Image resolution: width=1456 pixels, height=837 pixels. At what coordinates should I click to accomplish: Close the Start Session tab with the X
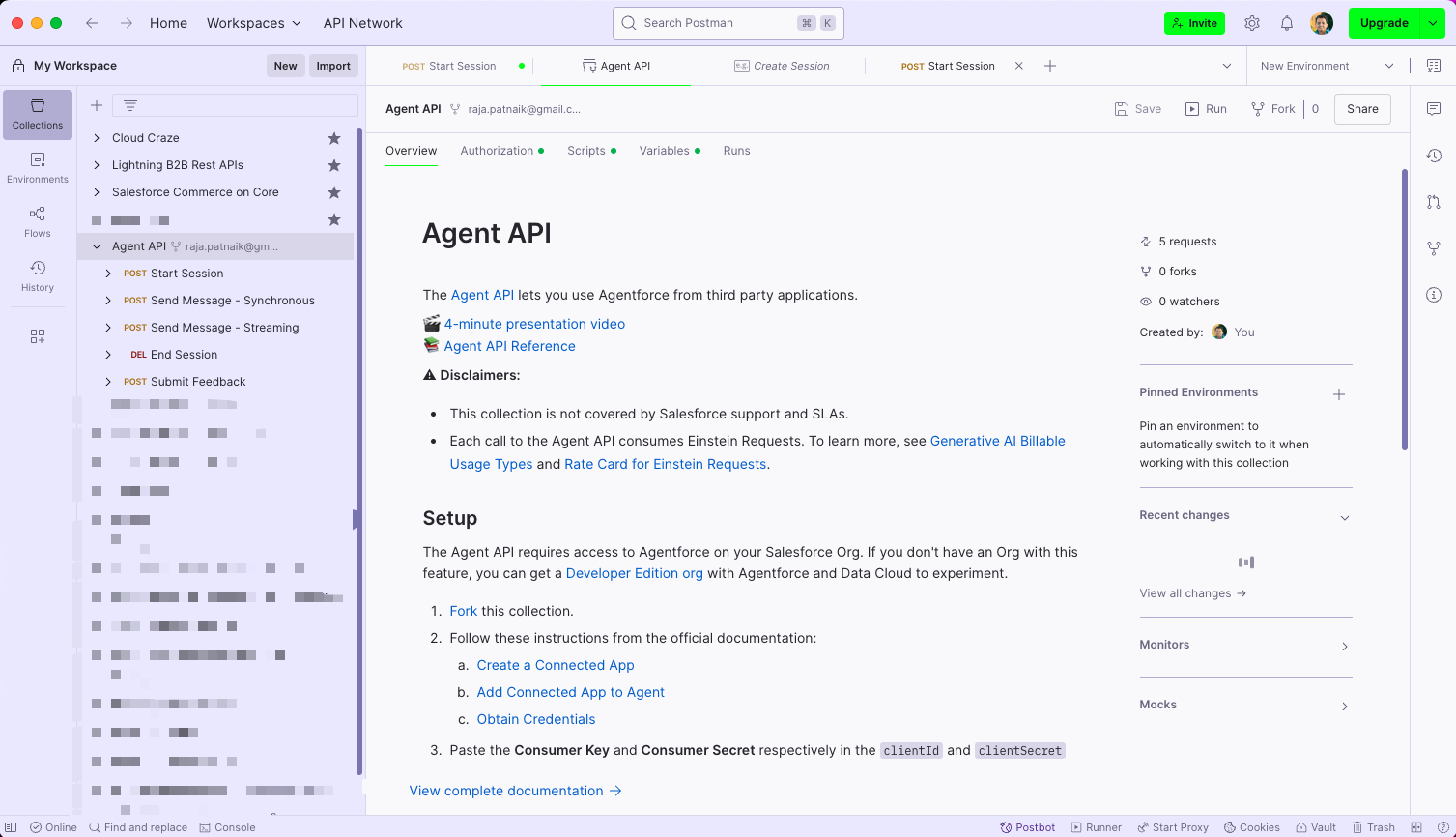click(1018, 66)
